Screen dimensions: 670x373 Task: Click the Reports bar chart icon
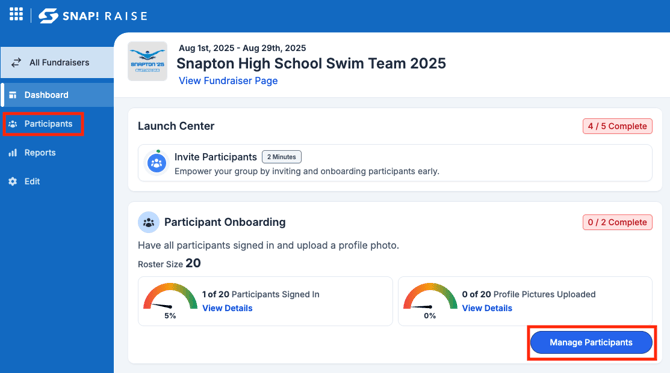click(x=13, y=153)
